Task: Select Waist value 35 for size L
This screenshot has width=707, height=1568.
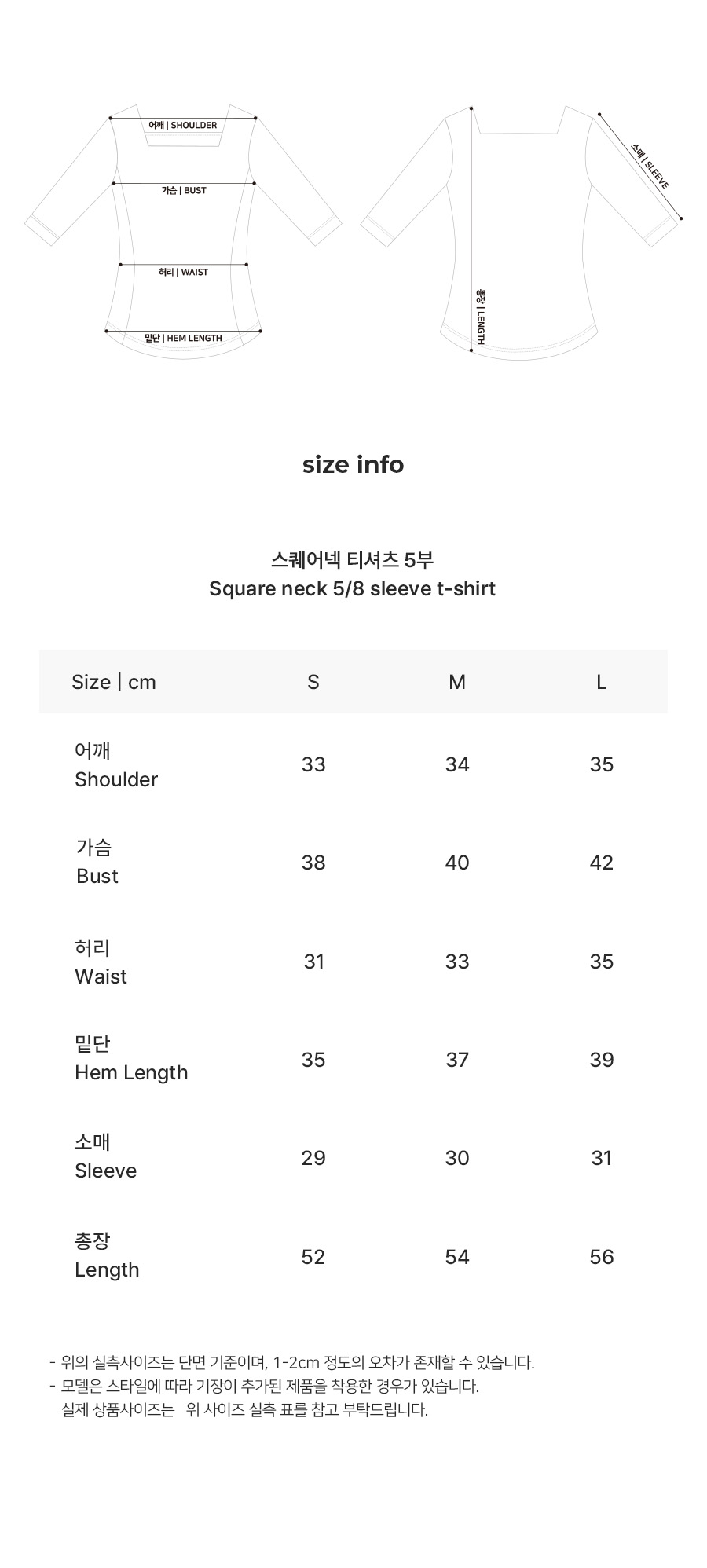Action: click(x=602, y=962)
